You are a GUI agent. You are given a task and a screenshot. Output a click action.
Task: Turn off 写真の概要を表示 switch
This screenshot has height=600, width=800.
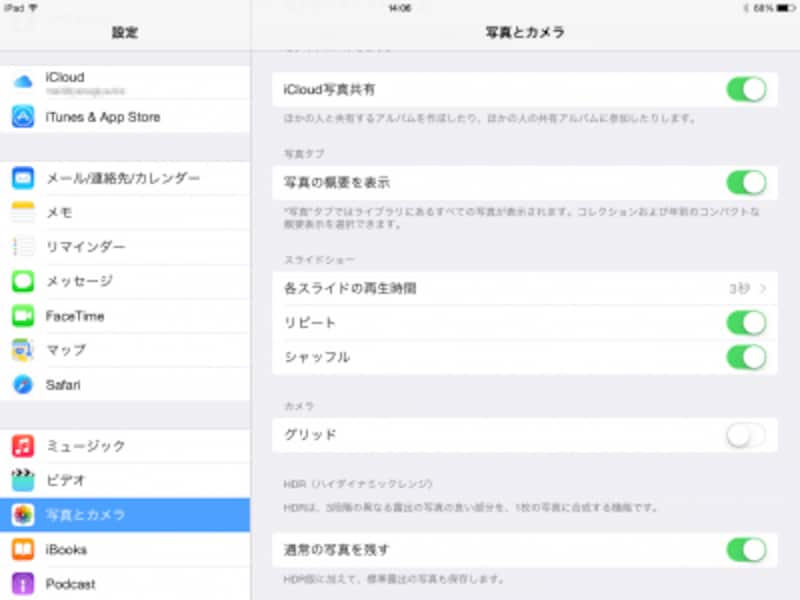[x=746, y=183]
